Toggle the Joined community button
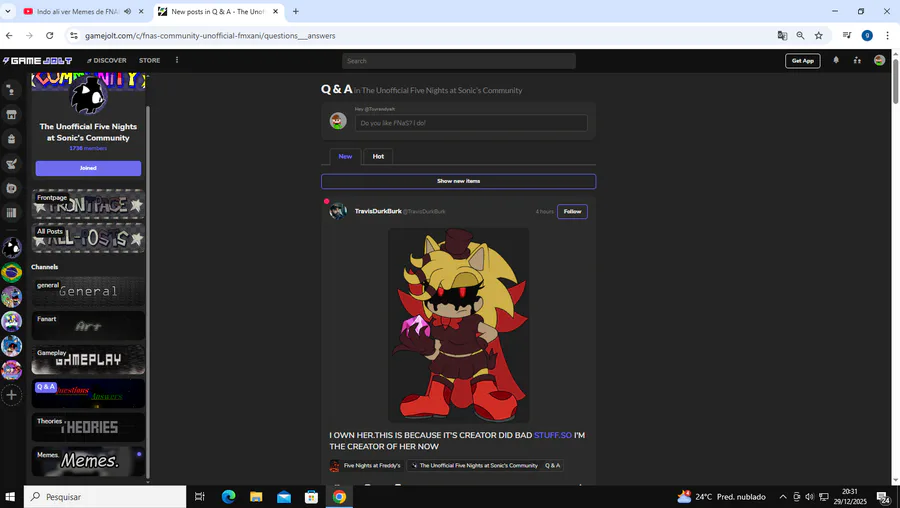This screenshot has width=900, height=508. tap(88, 168)
